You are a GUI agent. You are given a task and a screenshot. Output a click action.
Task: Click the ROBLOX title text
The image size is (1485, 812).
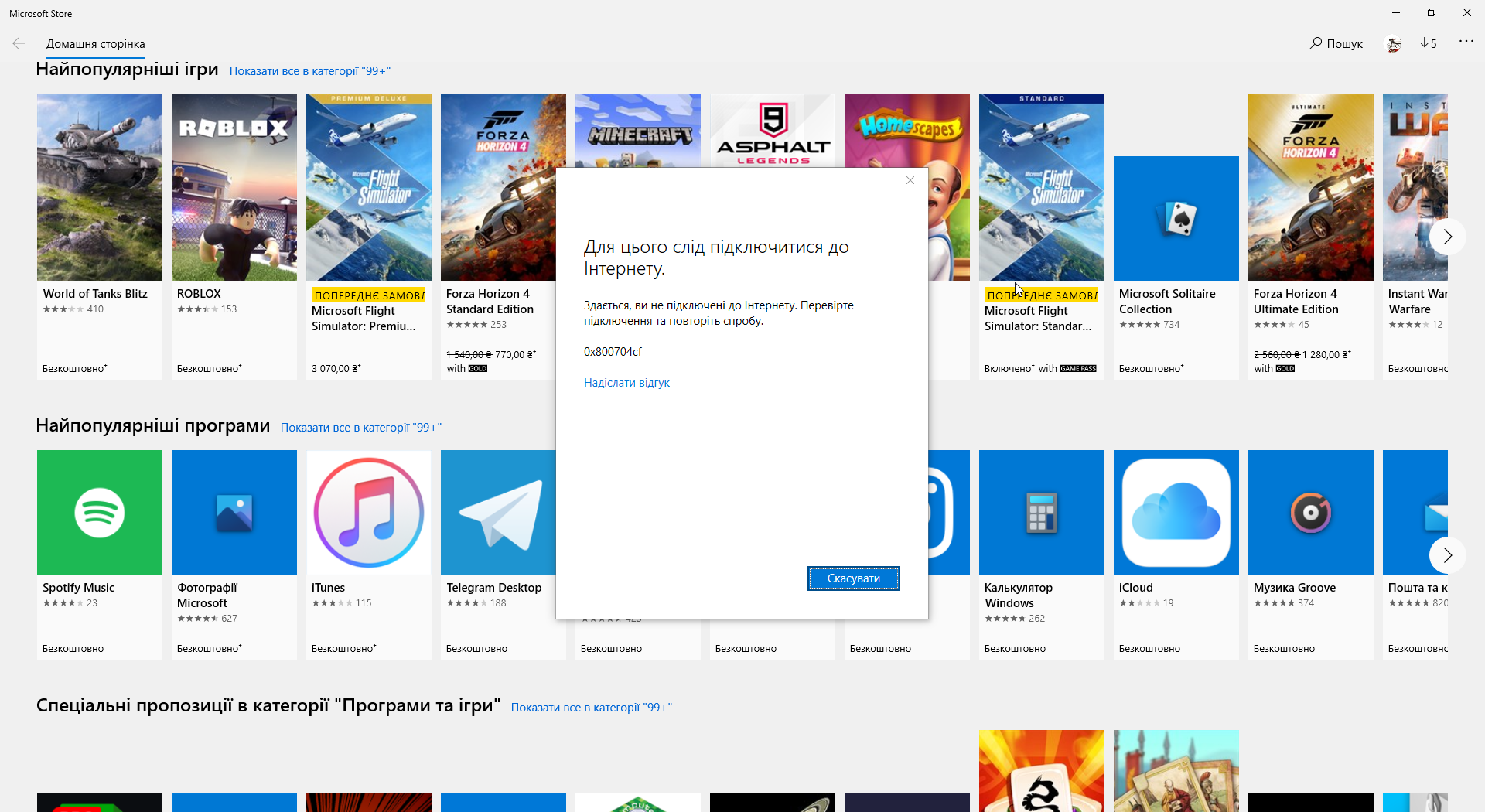[x=199, y=294]
